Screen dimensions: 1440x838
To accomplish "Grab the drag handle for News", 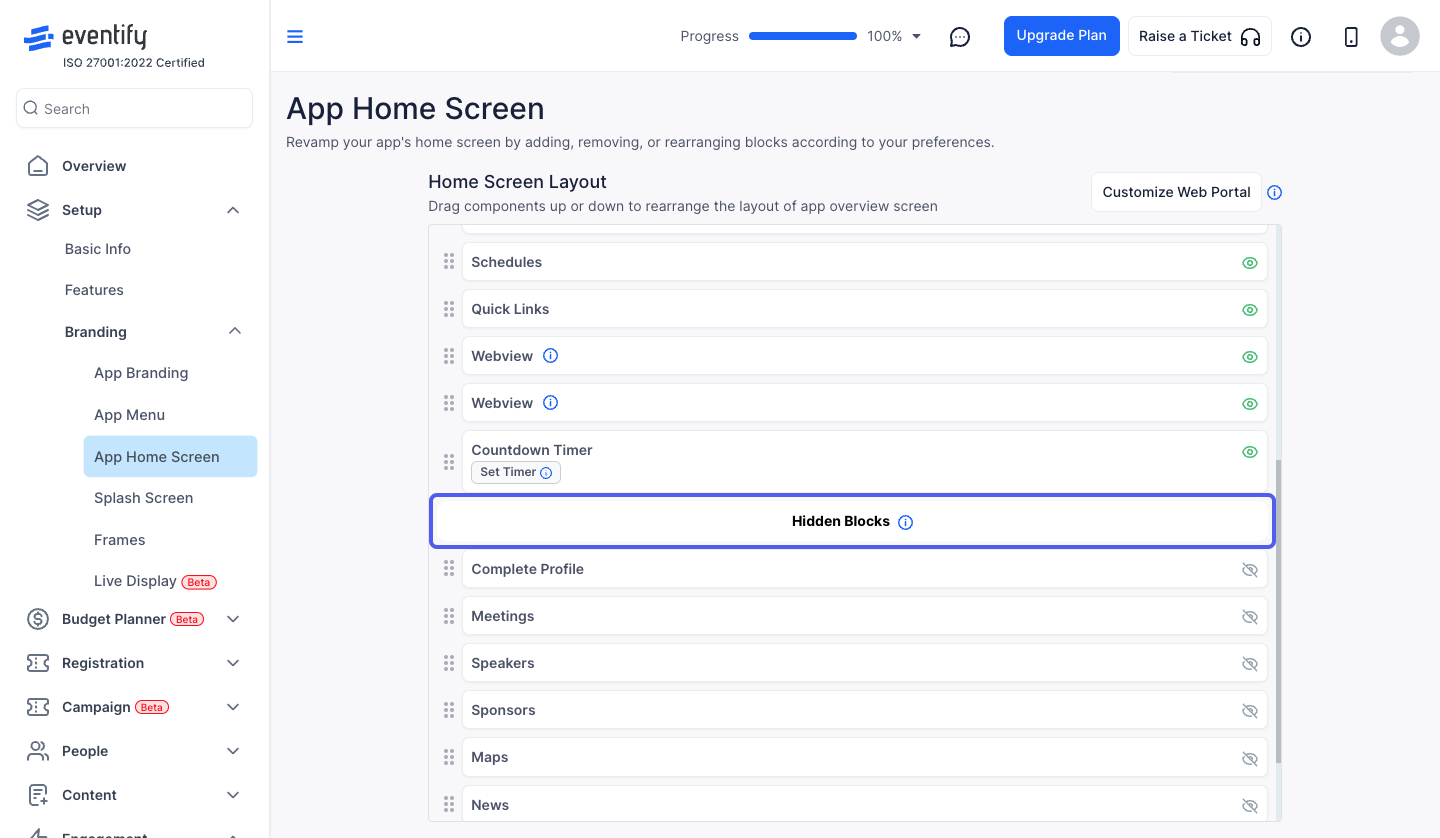I will tap(449, 804).
